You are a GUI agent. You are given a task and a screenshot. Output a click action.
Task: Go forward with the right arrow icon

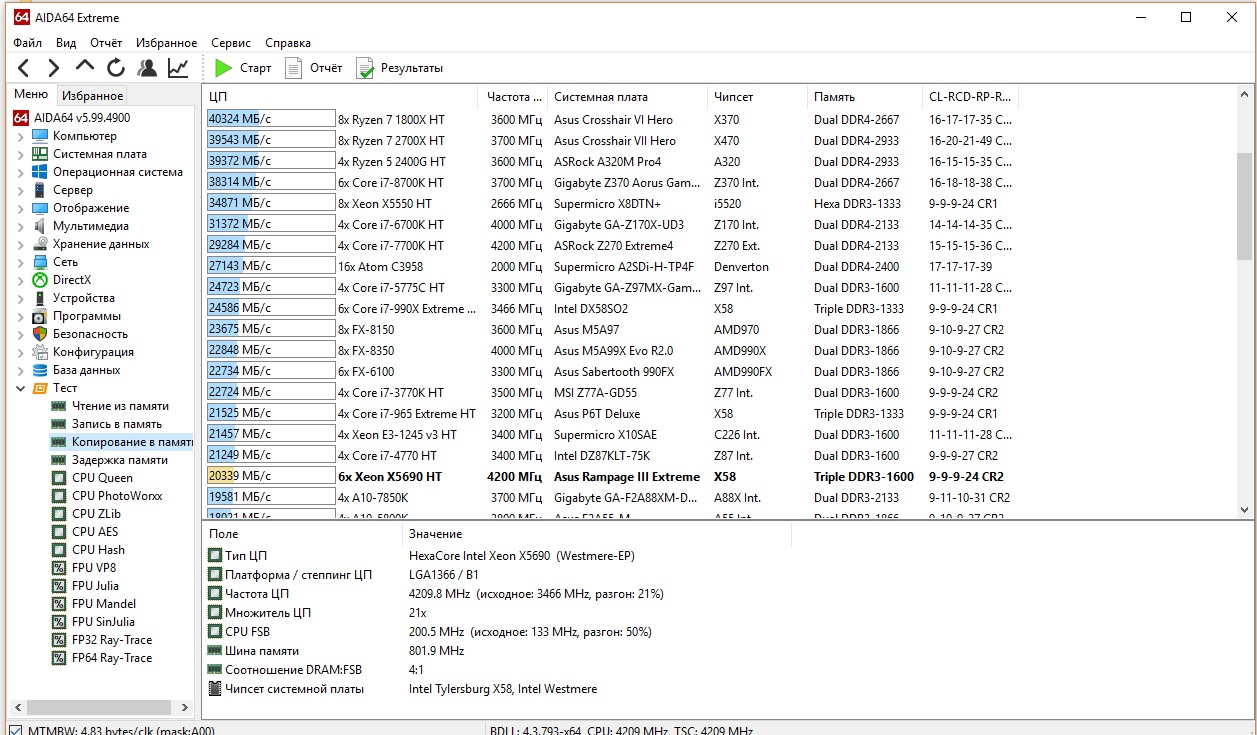click(x=54, y=68)
